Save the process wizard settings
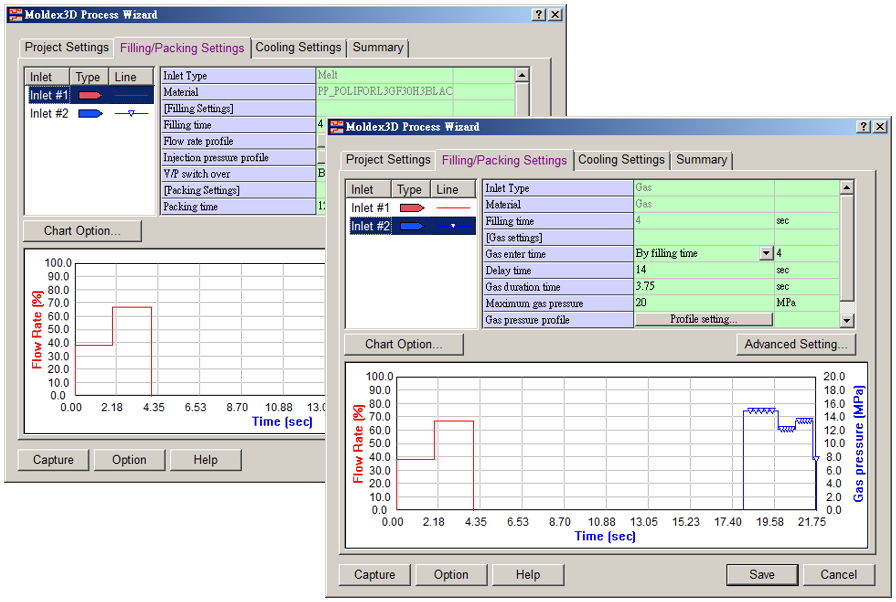The image size is (896, 602). (762, 575)
